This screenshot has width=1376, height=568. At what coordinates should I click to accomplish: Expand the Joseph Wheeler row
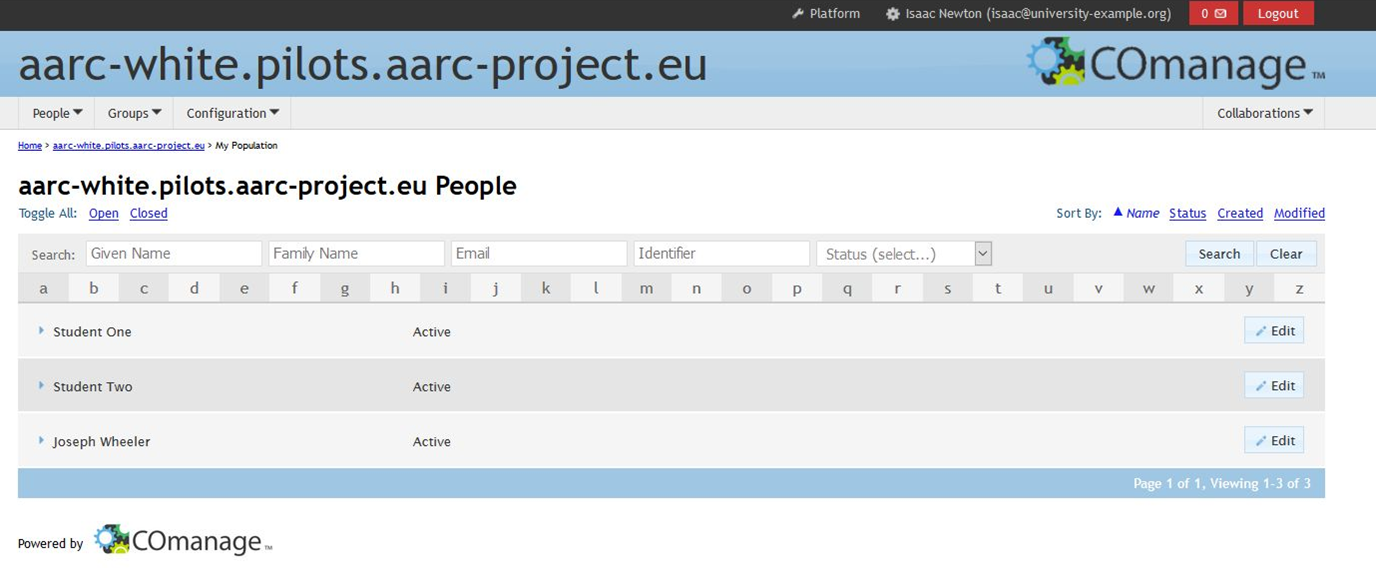click(41, 441)
